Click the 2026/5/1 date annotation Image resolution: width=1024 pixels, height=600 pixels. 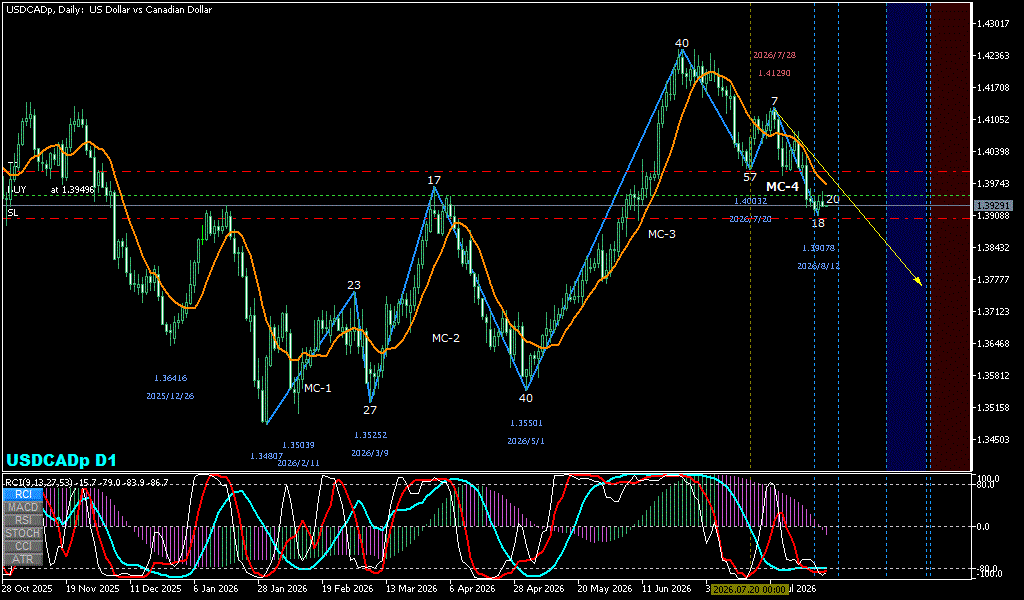click(526, 441)
